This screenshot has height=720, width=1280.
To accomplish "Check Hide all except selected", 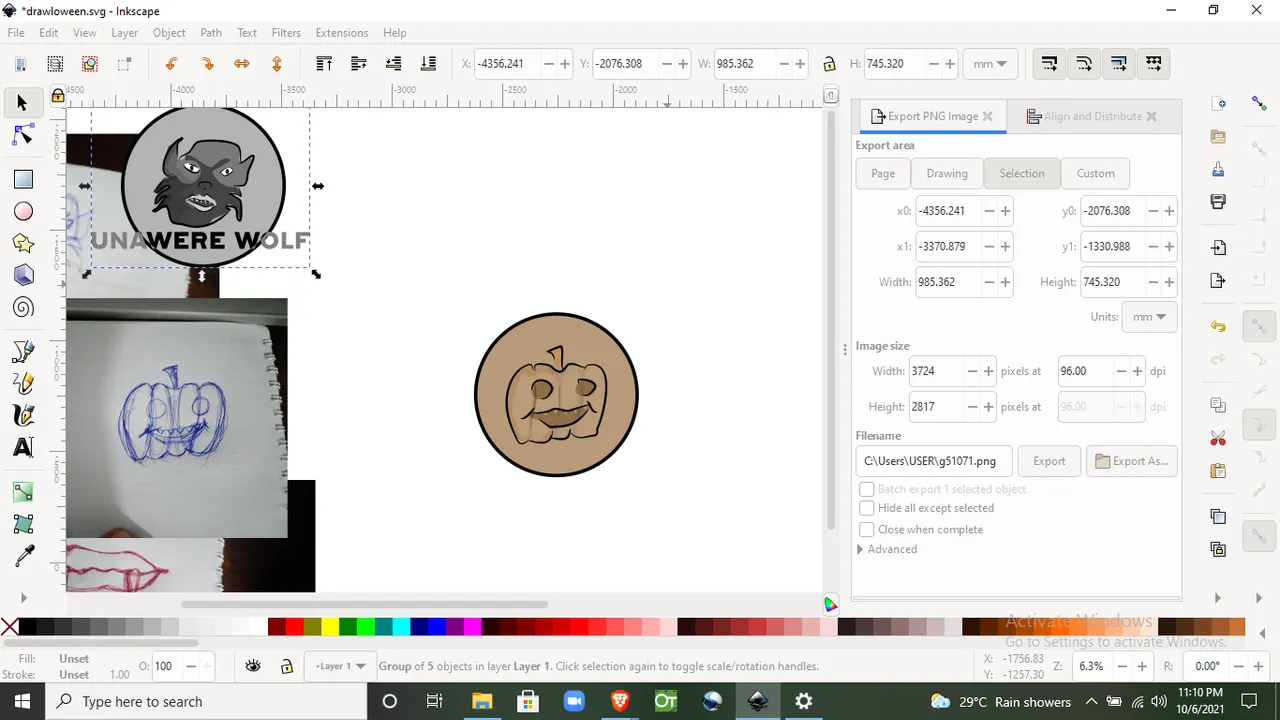I will [x=867, y=508].
